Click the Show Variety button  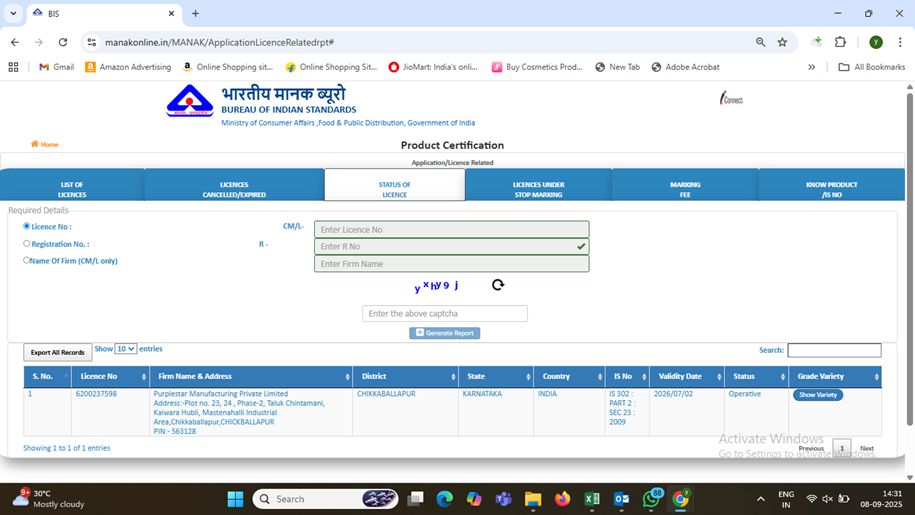(x=817, y=395)
